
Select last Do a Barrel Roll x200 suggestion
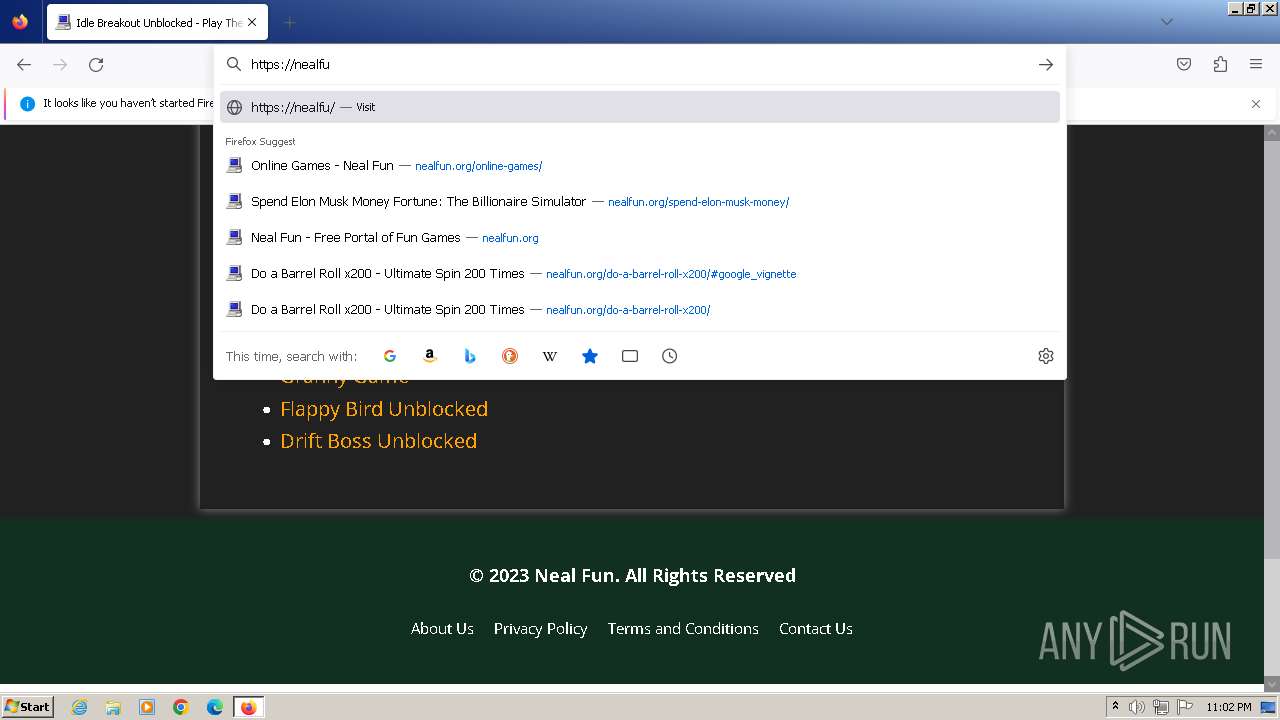click(x=640, y=310)
